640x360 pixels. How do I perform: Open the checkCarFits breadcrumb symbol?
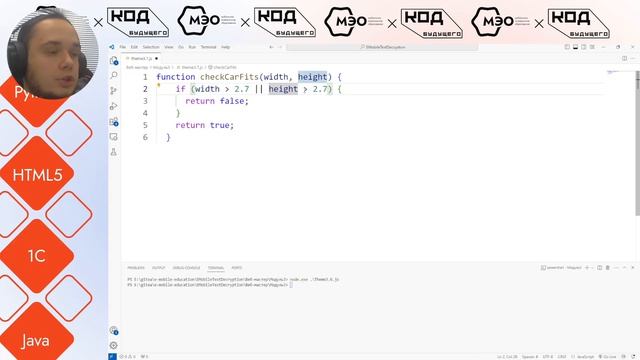222,67
